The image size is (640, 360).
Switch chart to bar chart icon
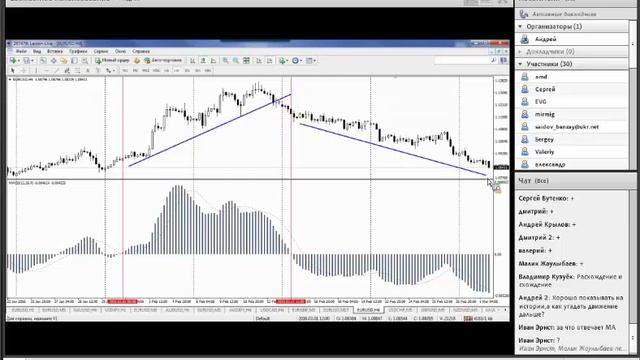(192, 61)
